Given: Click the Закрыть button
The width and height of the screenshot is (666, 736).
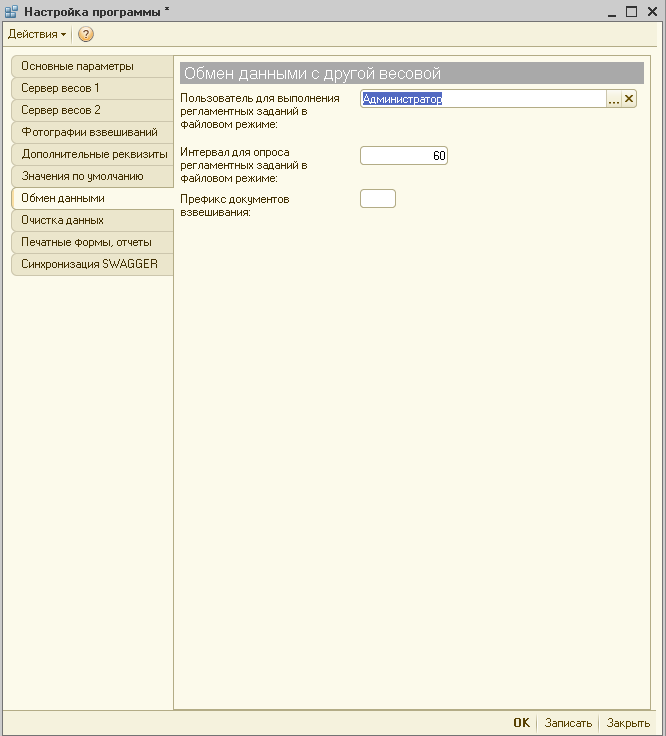Looking at the screenshot, I should pyautogui.click(x=628, y=723).
